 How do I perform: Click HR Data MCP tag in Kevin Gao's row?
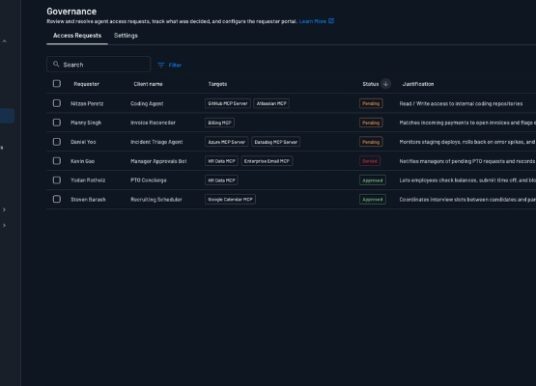click(x=222, y=161)
